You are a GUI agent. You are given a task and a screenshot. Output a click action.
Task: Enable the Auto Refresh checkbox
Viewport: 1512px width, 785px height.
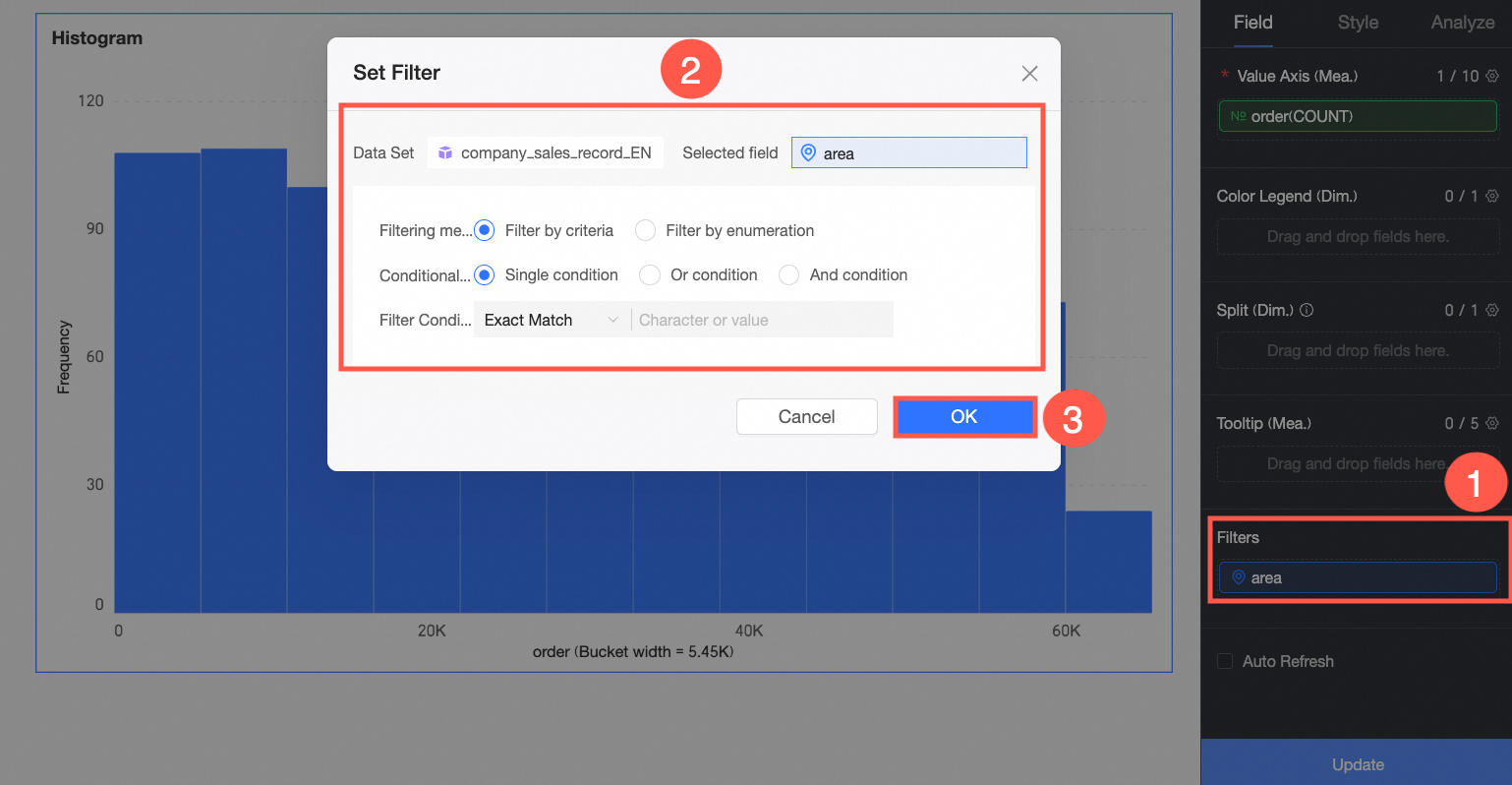[1225, 661]
